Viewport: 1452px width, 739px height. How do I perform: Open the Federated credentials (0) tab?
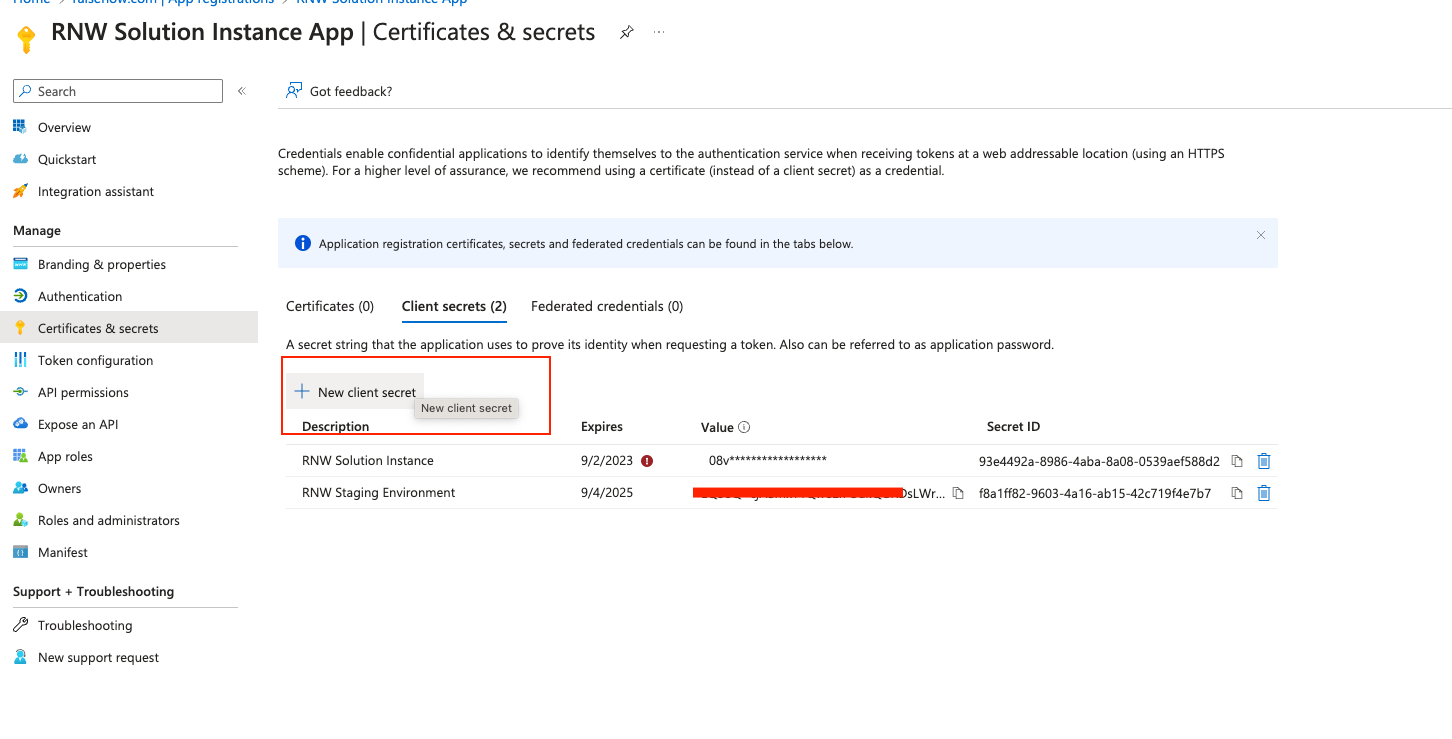(607, 306)
